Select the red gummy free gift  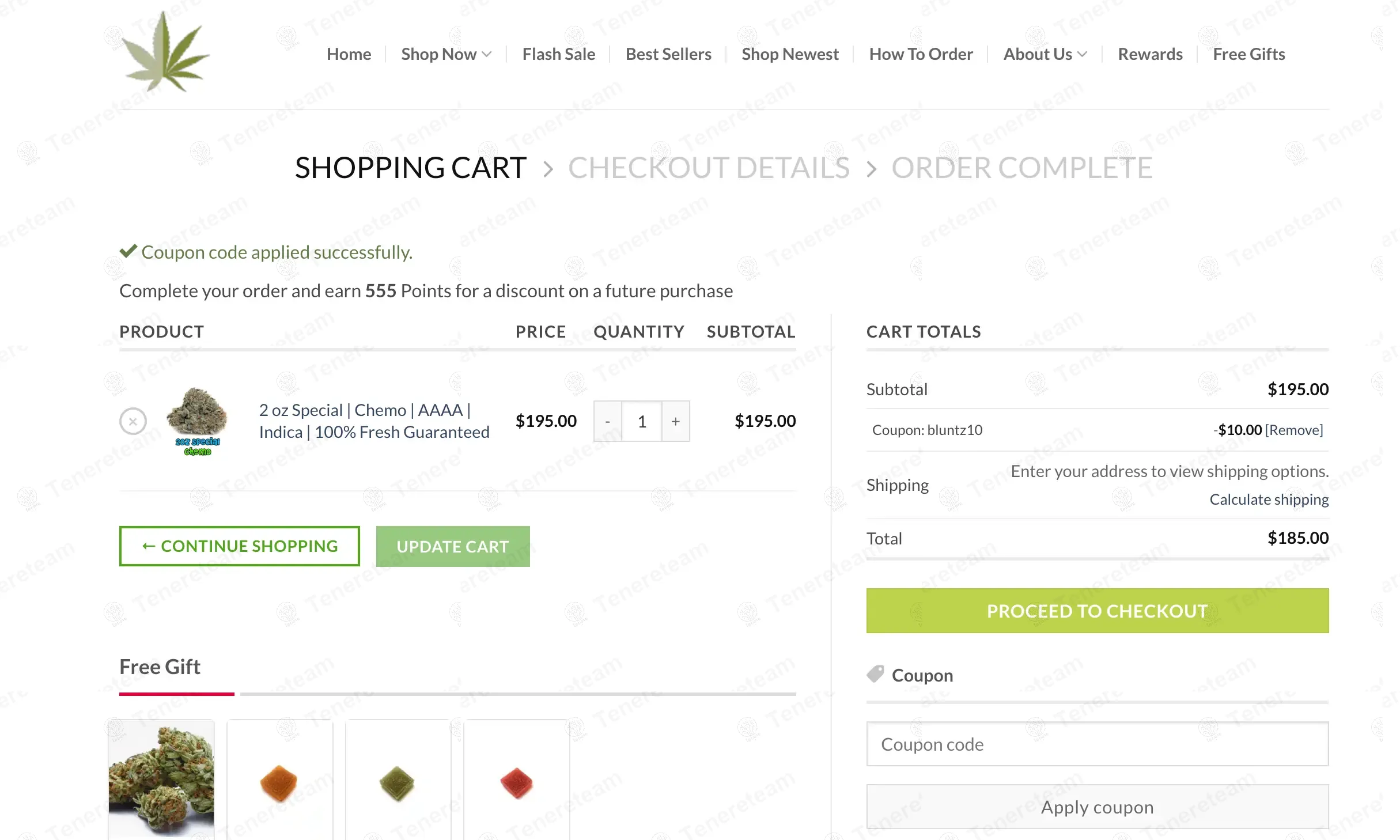pyautogui.click(x=517, y=779)
